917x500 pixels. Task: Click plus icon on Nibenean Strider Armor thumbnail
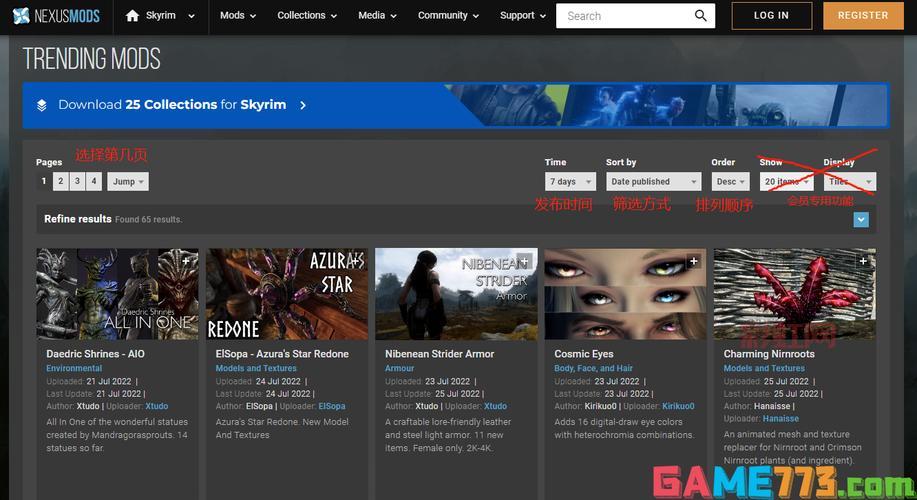click(525, 261)
